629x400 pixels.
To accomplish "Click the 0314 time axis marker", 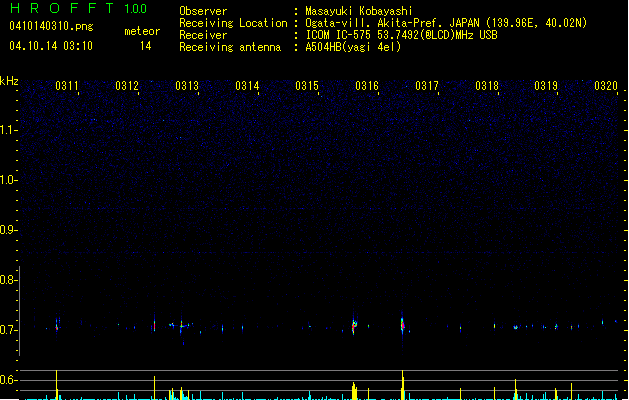I will coord(247,86).
